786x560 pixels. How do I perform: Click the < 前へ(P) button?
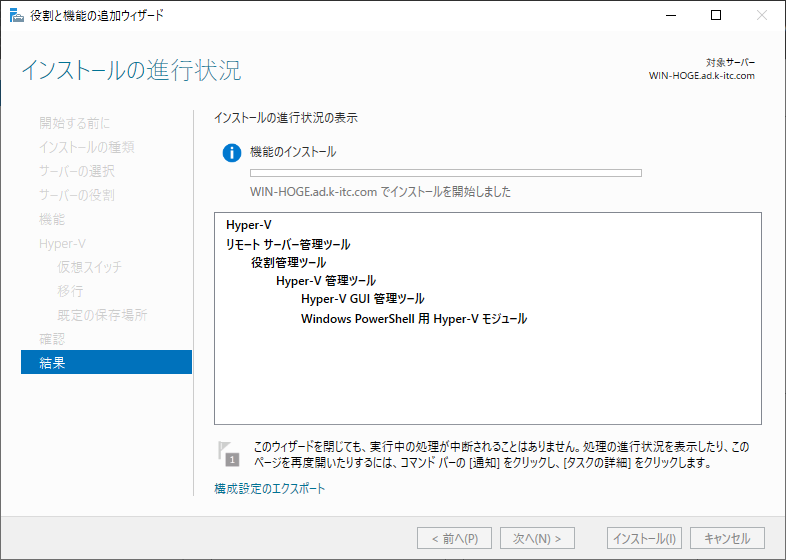(x=454, y=538)
